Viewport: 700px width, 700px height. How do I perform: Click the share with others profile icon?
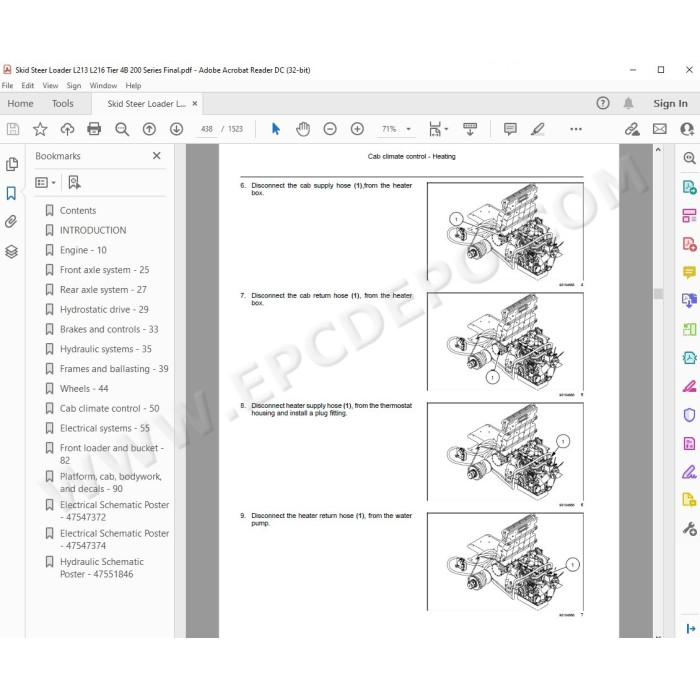(x=687, y=129)
